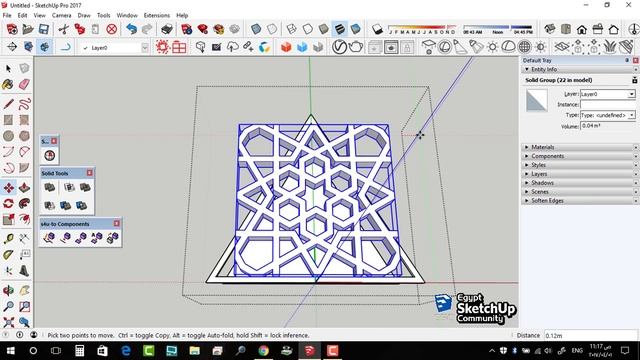The image size is (640, 360).
Task: Toggle the Wireframe style
Action: pyautogui.click(x=291, y=29)
